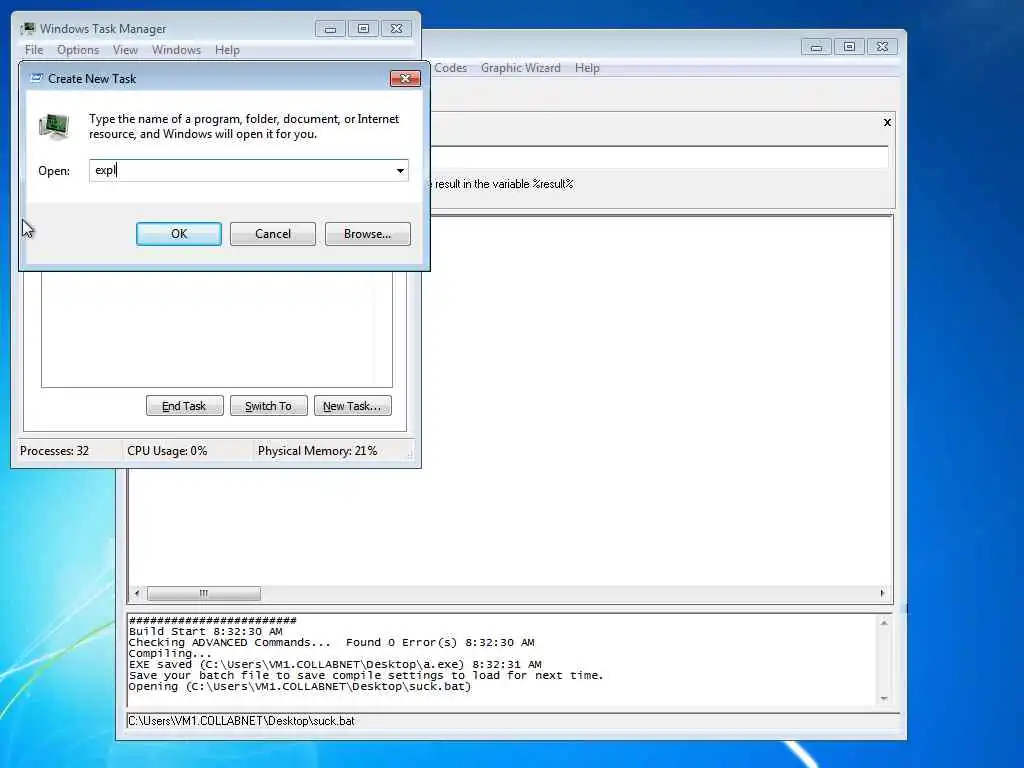Close the background compiler window

point(882,47)
